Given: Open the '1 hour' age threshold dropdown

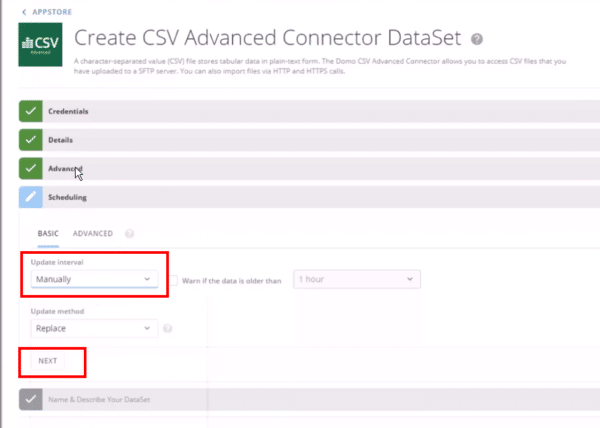Looking at the screenshot, I should click(356, 279).
